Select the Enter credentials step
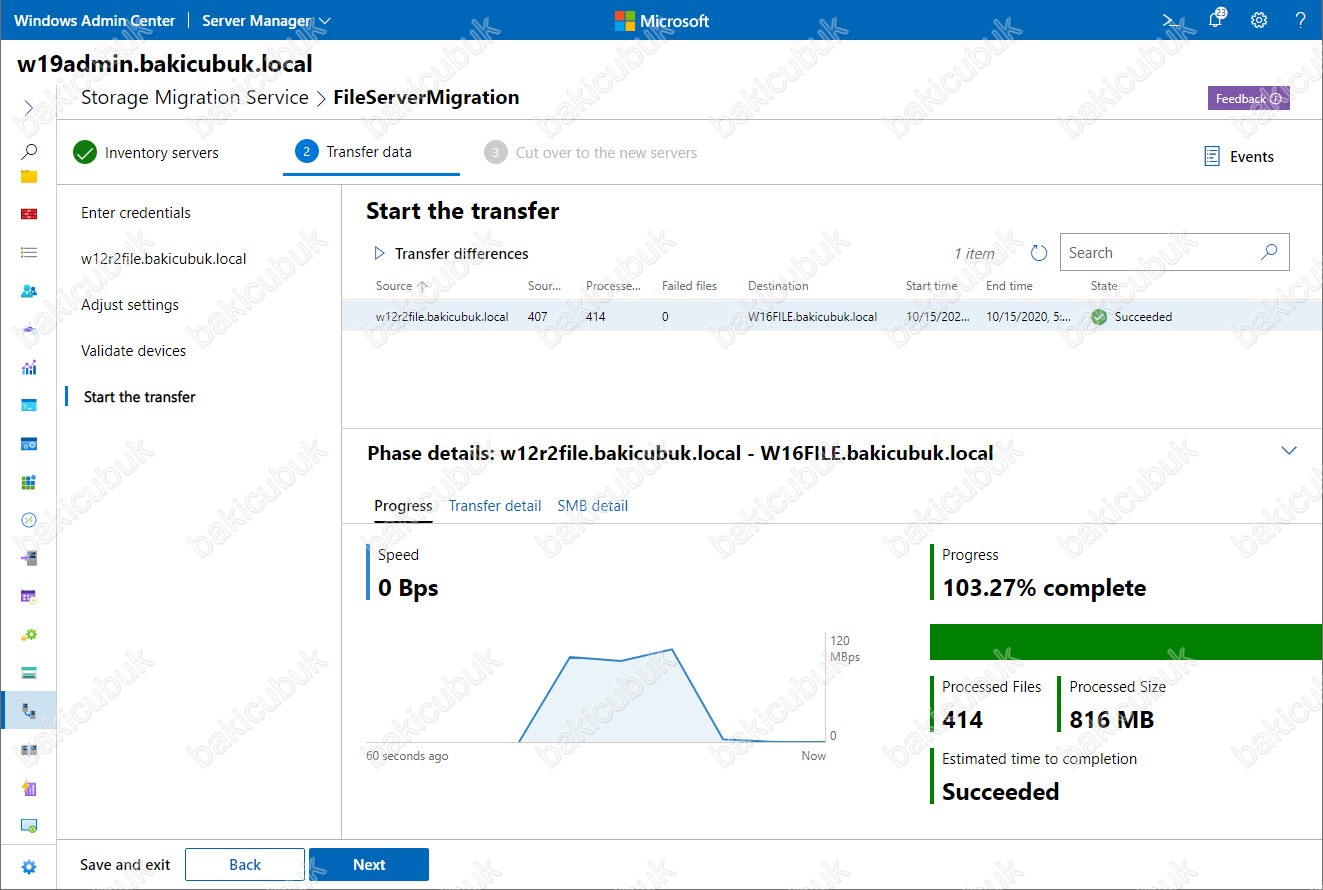The height and width of the screenshot is (890, 1323). [x=136, y=213]
